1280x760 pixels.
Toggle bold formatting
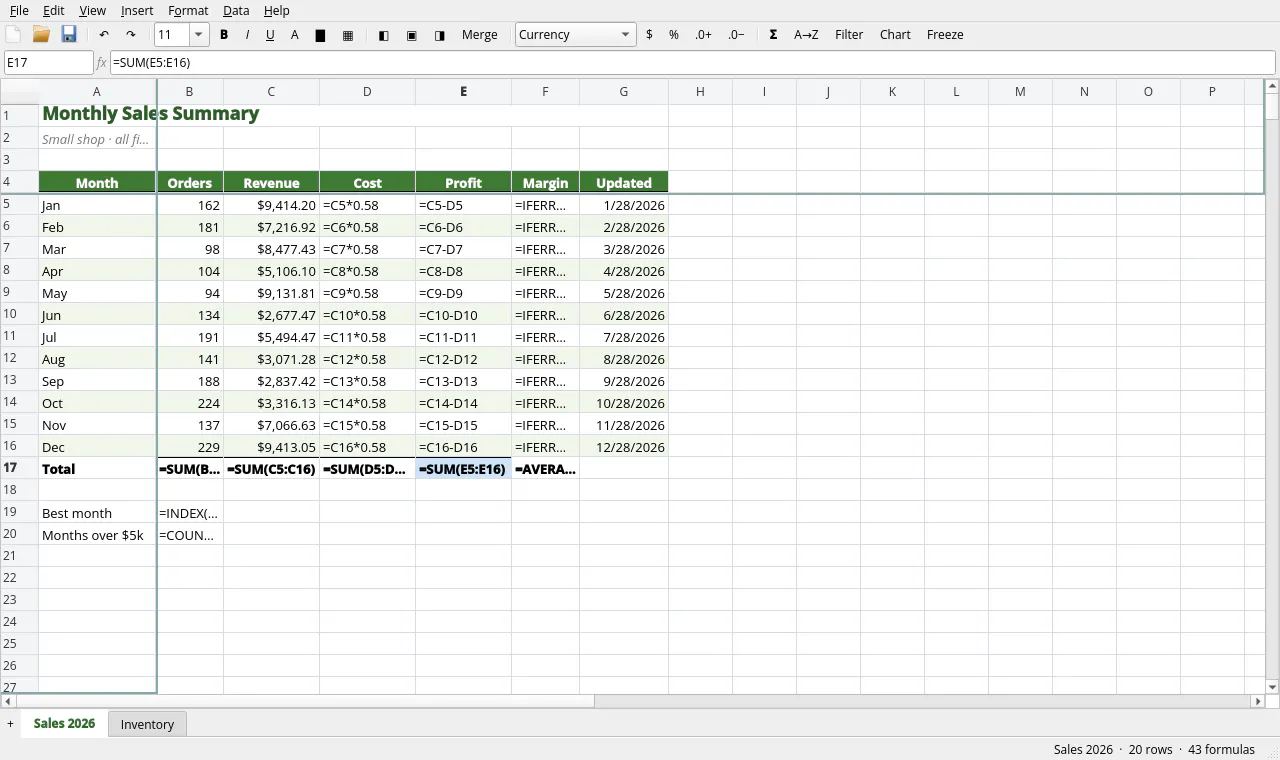point(224,35)
